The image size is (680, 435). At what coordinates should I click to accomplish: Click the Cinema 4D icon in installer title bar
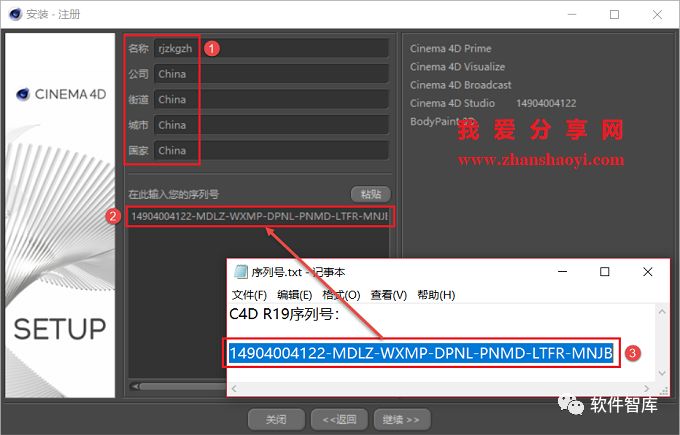click(15, 14)
